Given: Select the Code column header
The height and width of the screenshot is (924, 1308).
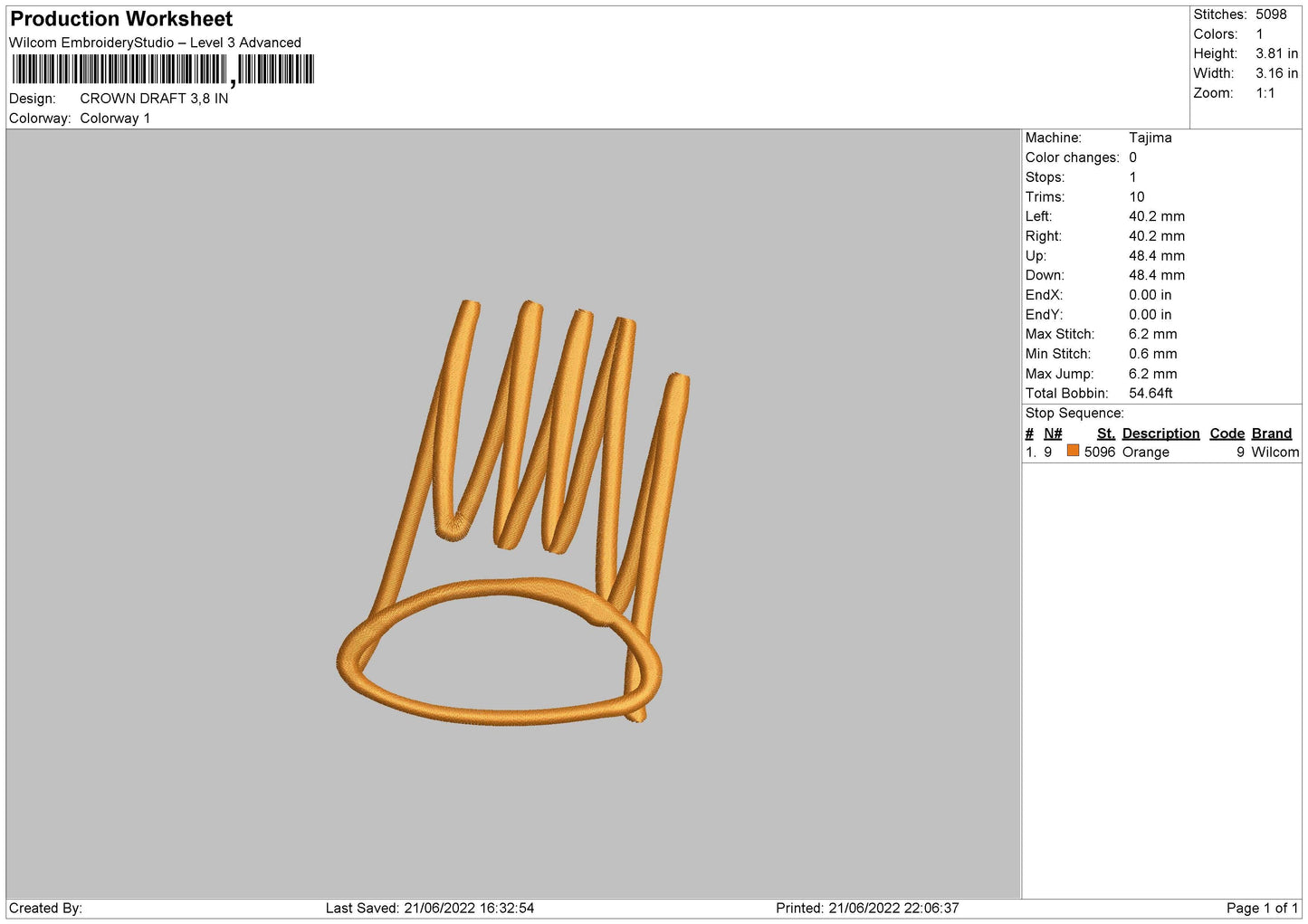Looking at the screenshot, I should [x=1227, y=433].
